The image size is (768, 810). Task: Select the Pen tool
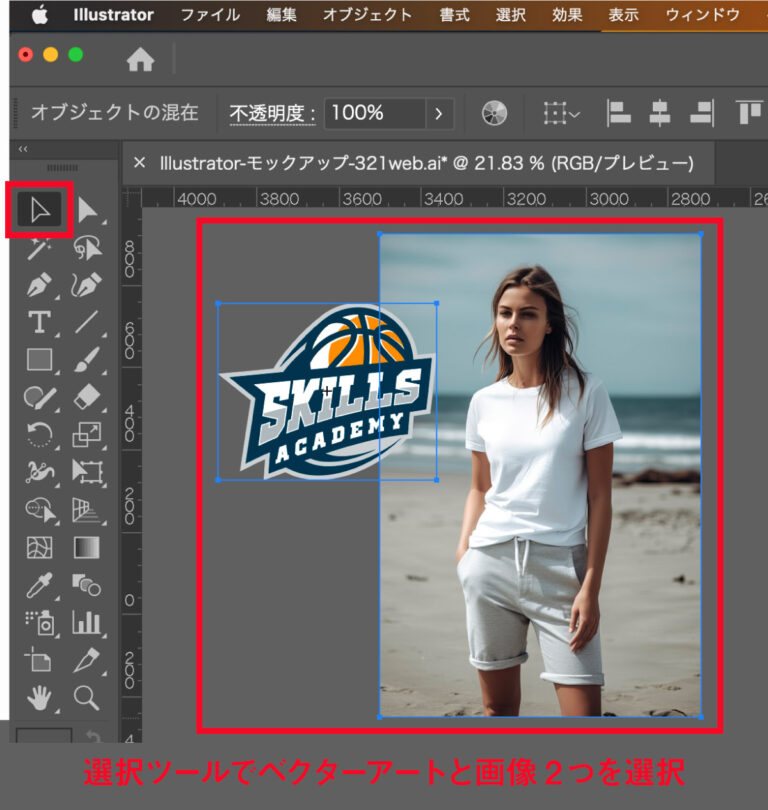[x=40, y=285]
